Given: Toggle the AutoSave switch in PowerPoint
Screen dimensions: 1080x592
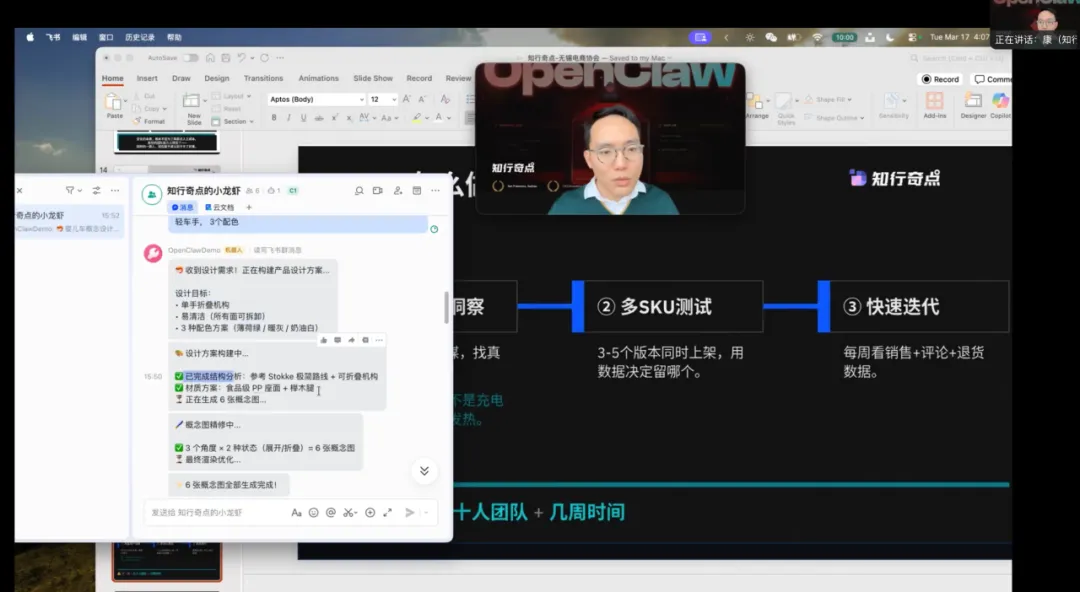Looking at the screenshot, I should 191,58.
